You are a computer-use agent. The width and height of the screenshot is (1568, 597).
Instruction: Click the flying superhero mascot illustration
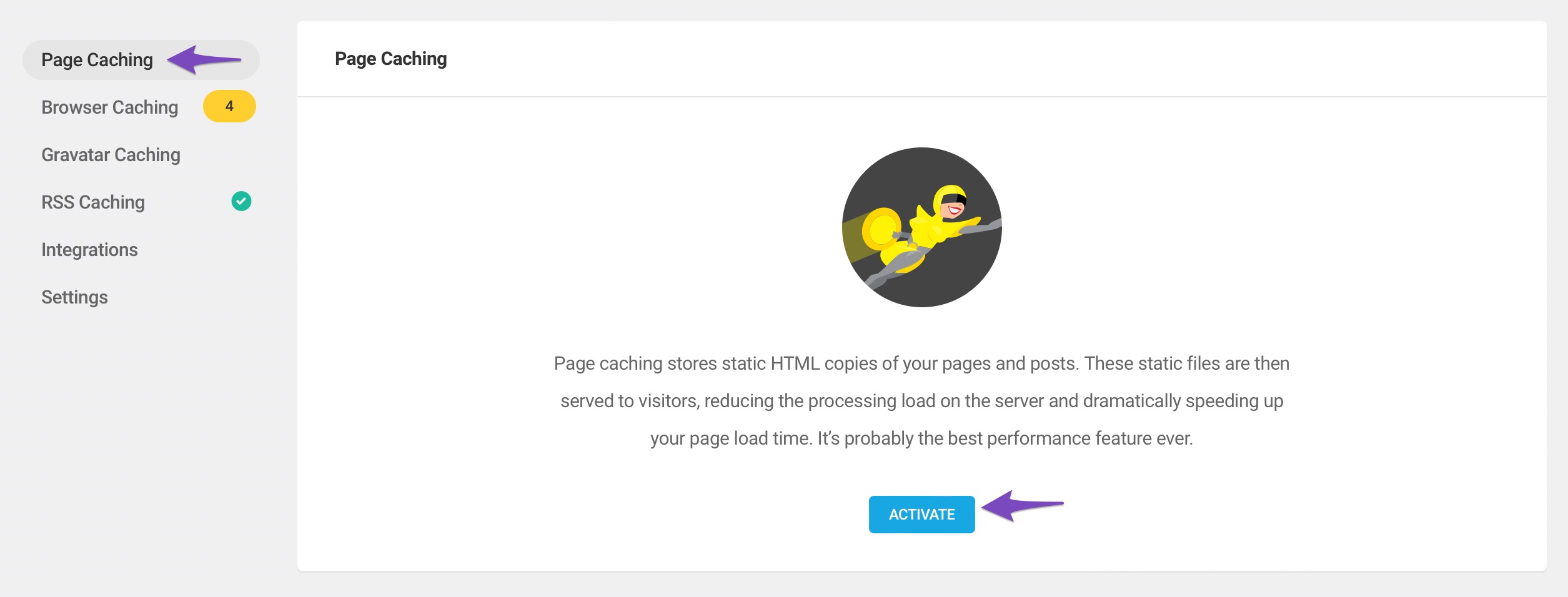[x=922, y=227]
